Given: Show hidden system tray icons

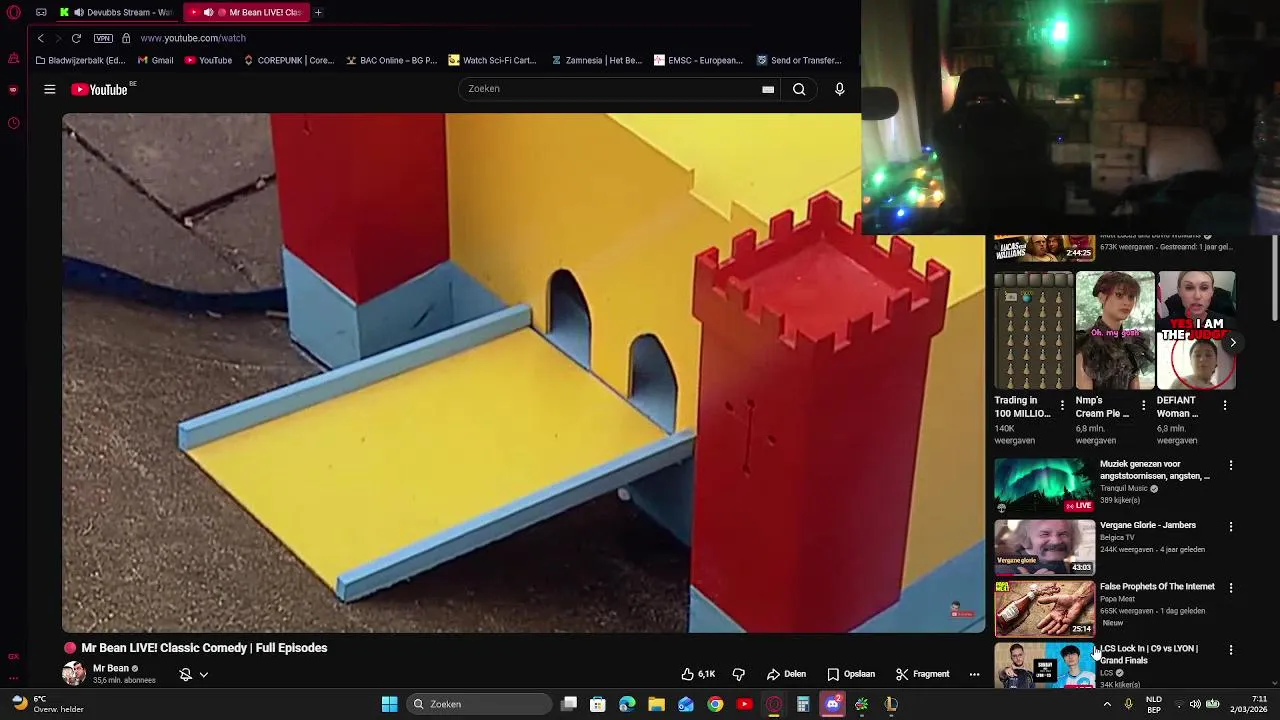Looking at the screenshot, I should pyautogui.click(x=1107, y=704).
